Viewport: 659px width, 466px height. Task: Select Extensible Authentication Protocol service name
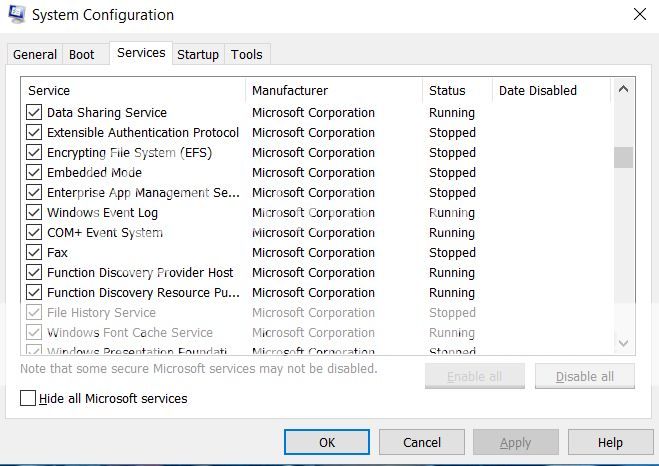tap(143, 132)
